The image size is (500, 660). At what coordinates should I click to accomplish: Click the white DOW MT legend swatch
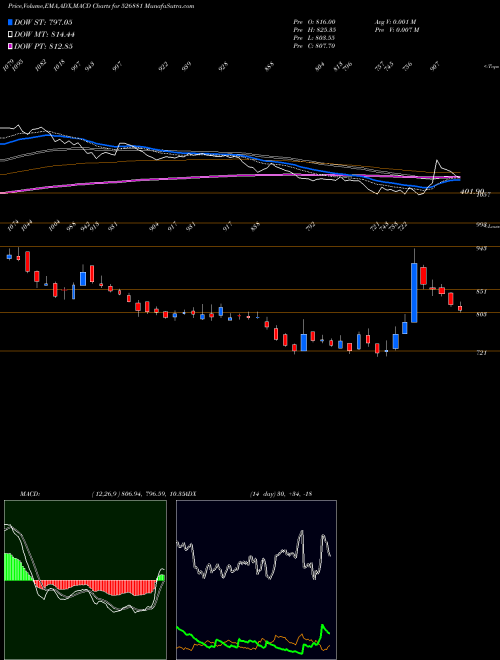tap(11, 34)
